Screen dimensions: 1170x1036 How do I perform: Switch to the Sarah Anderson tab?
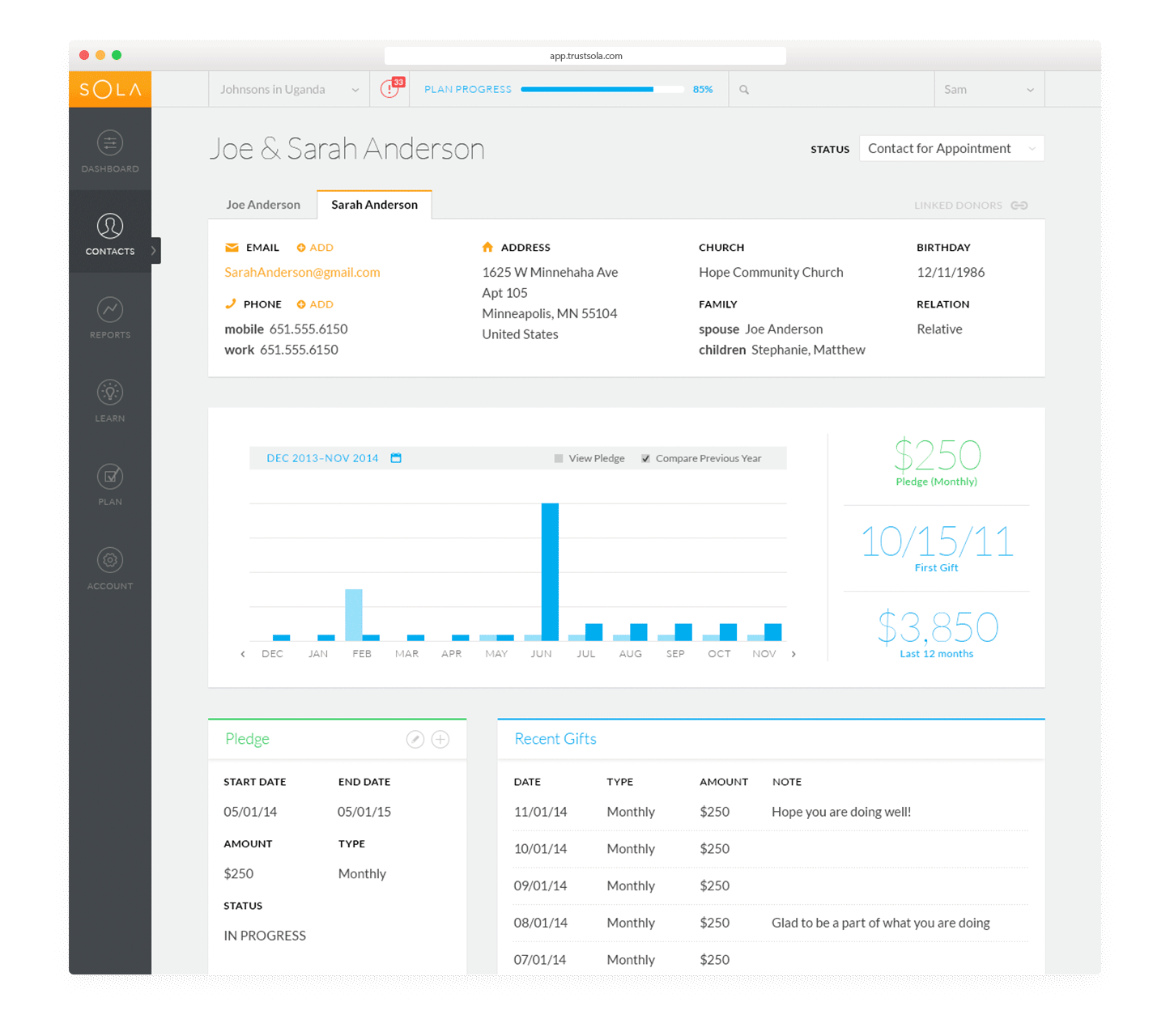374,205
